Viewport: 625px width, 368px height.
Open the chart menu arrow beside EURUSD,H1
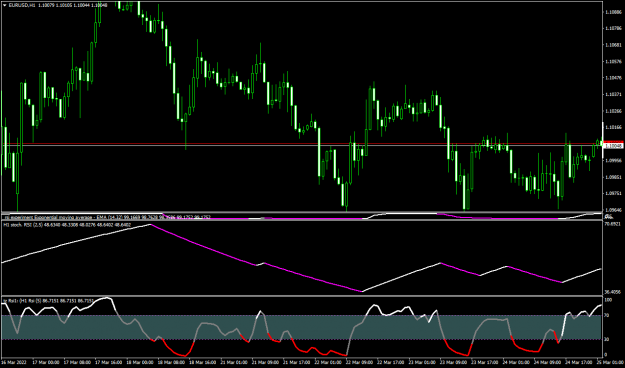(5, 6)
